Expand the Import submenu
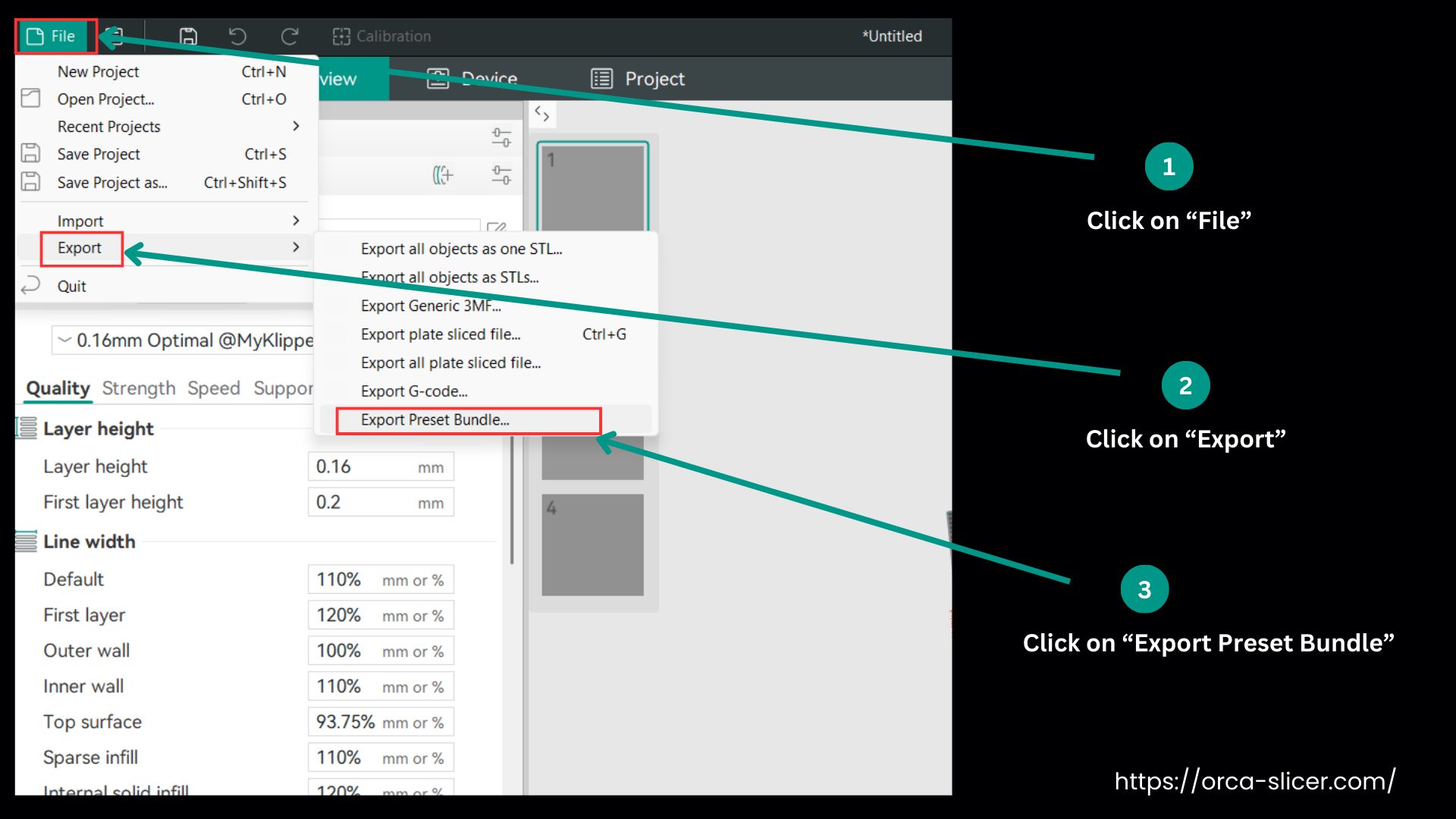The height and width of the screenshot is (819, 1456). pyautogui.click(x=163, y=221)
